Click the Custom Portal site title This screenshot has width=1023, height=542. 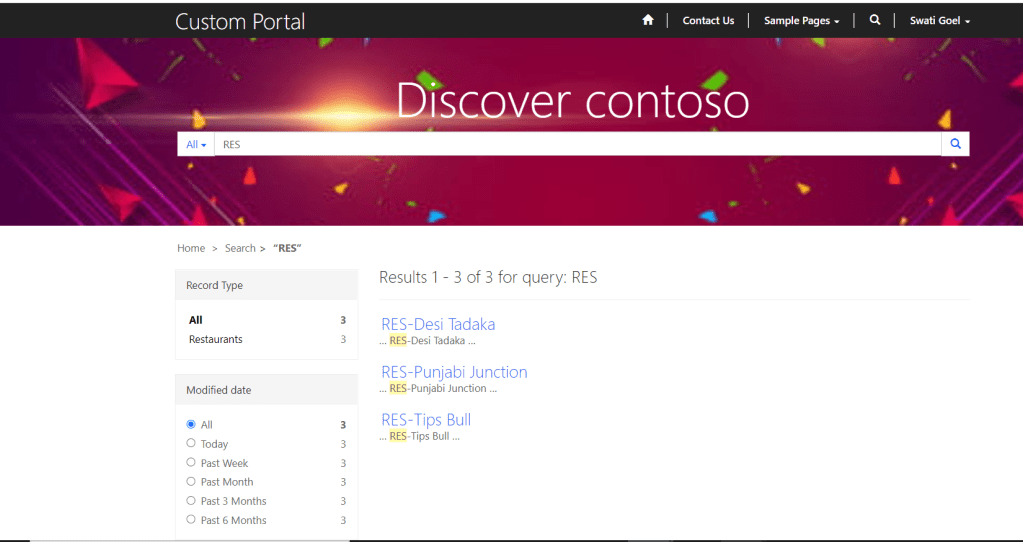tap(240, 21)
